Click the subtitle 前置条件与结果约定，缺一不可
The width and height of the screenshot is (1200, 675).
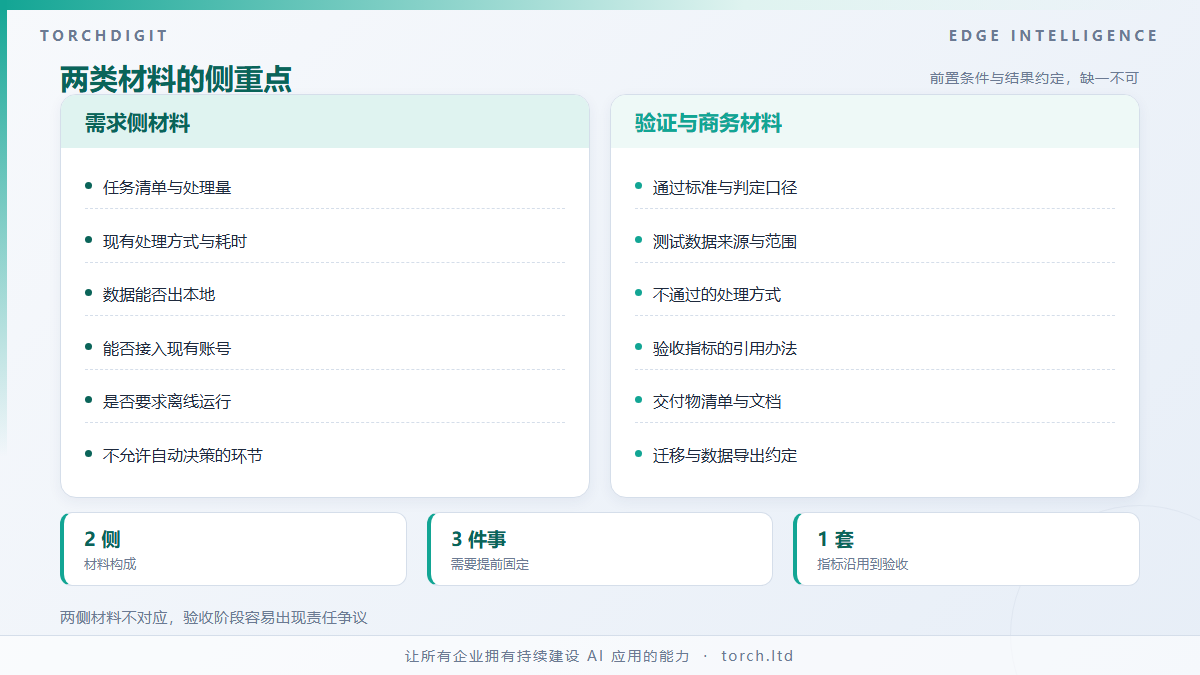click(1034, 78)
